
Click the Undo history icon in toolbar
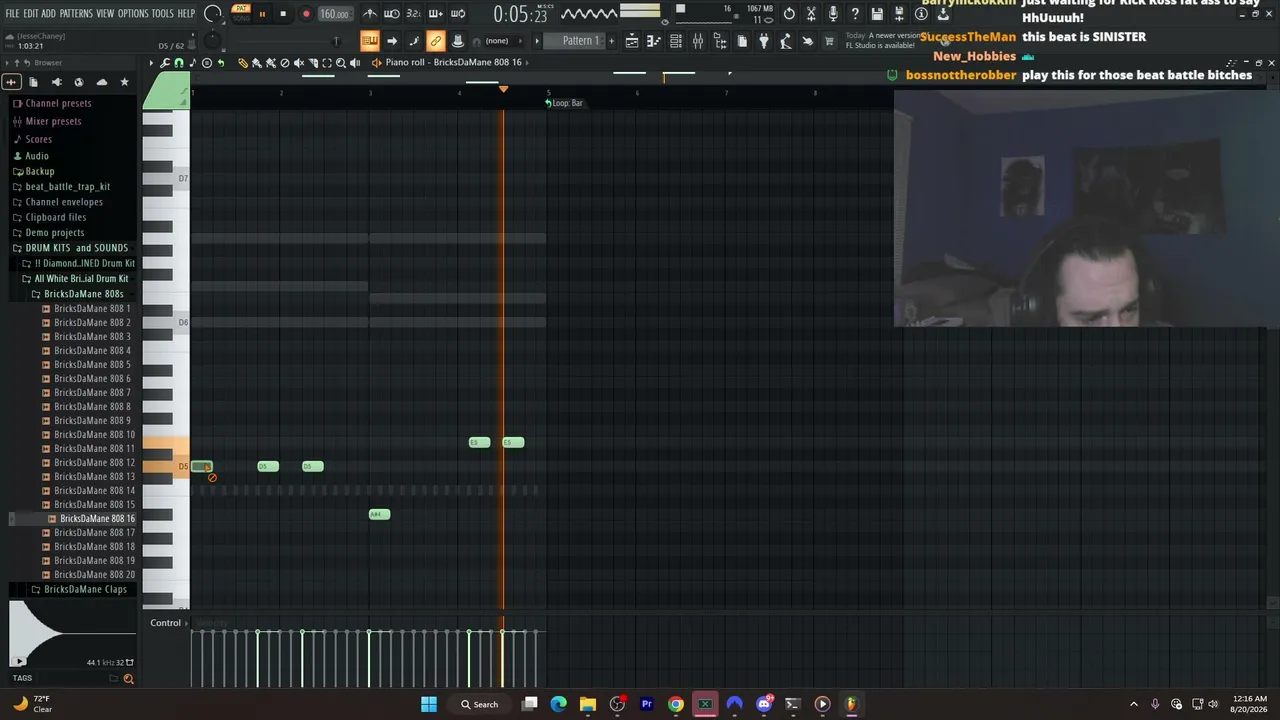coord(789,14)
